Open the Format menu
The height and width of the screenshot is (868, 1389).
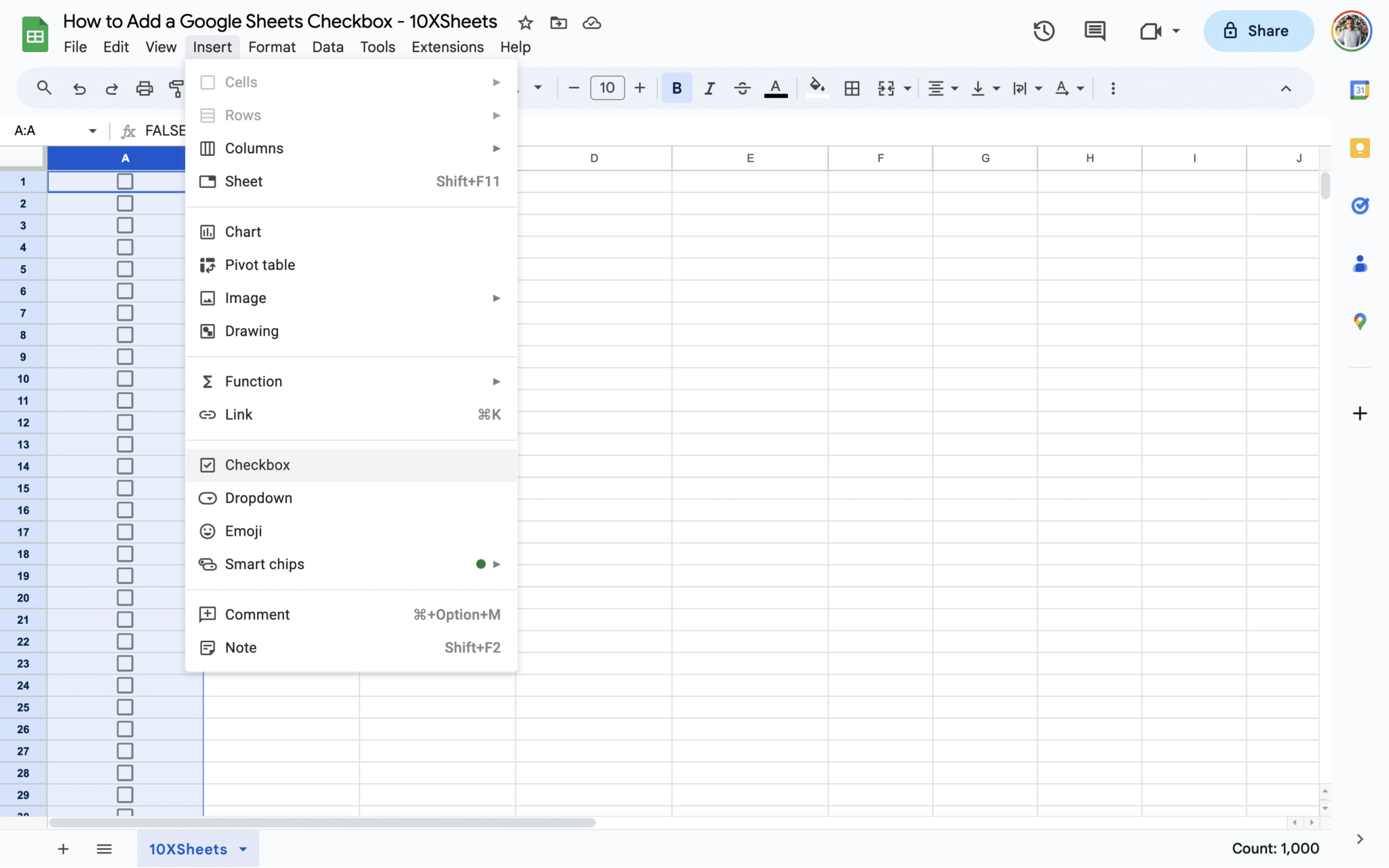(x=272, y=47)
